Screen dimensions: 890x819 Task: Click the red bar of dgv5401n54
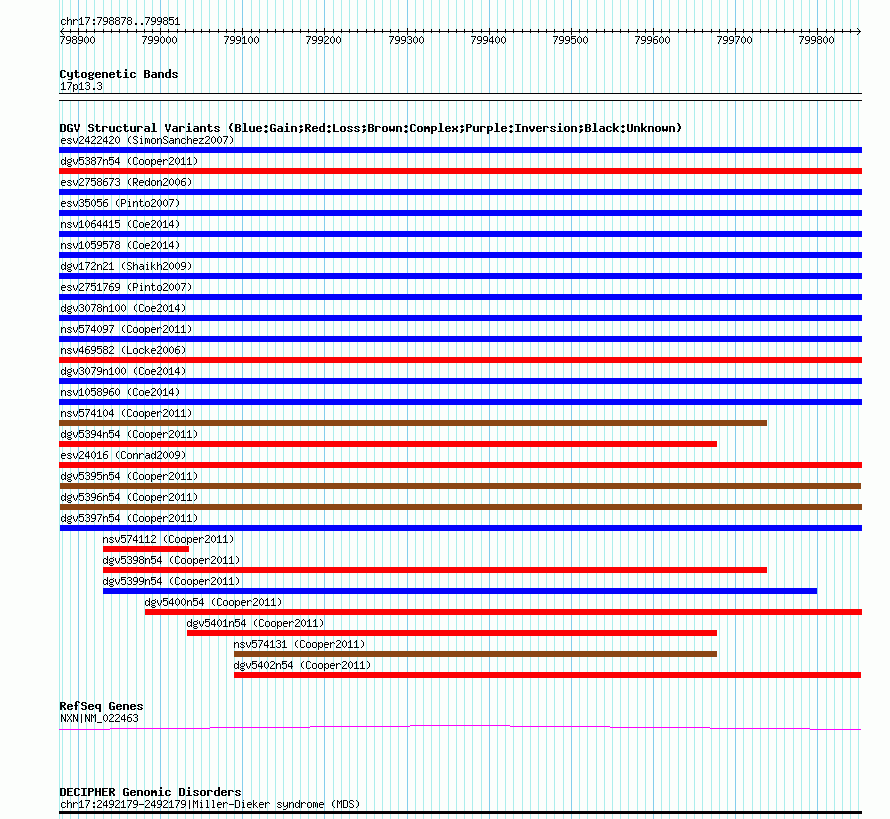point(452,633)
